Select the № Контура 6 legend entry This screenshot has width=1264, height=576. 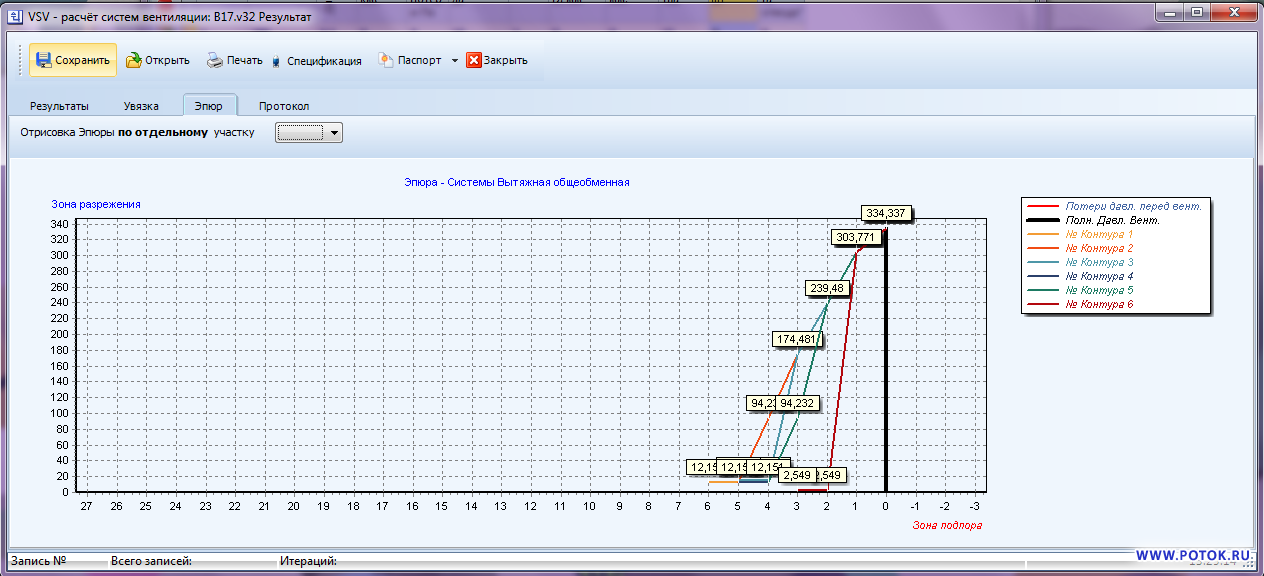coord(1099,304)
